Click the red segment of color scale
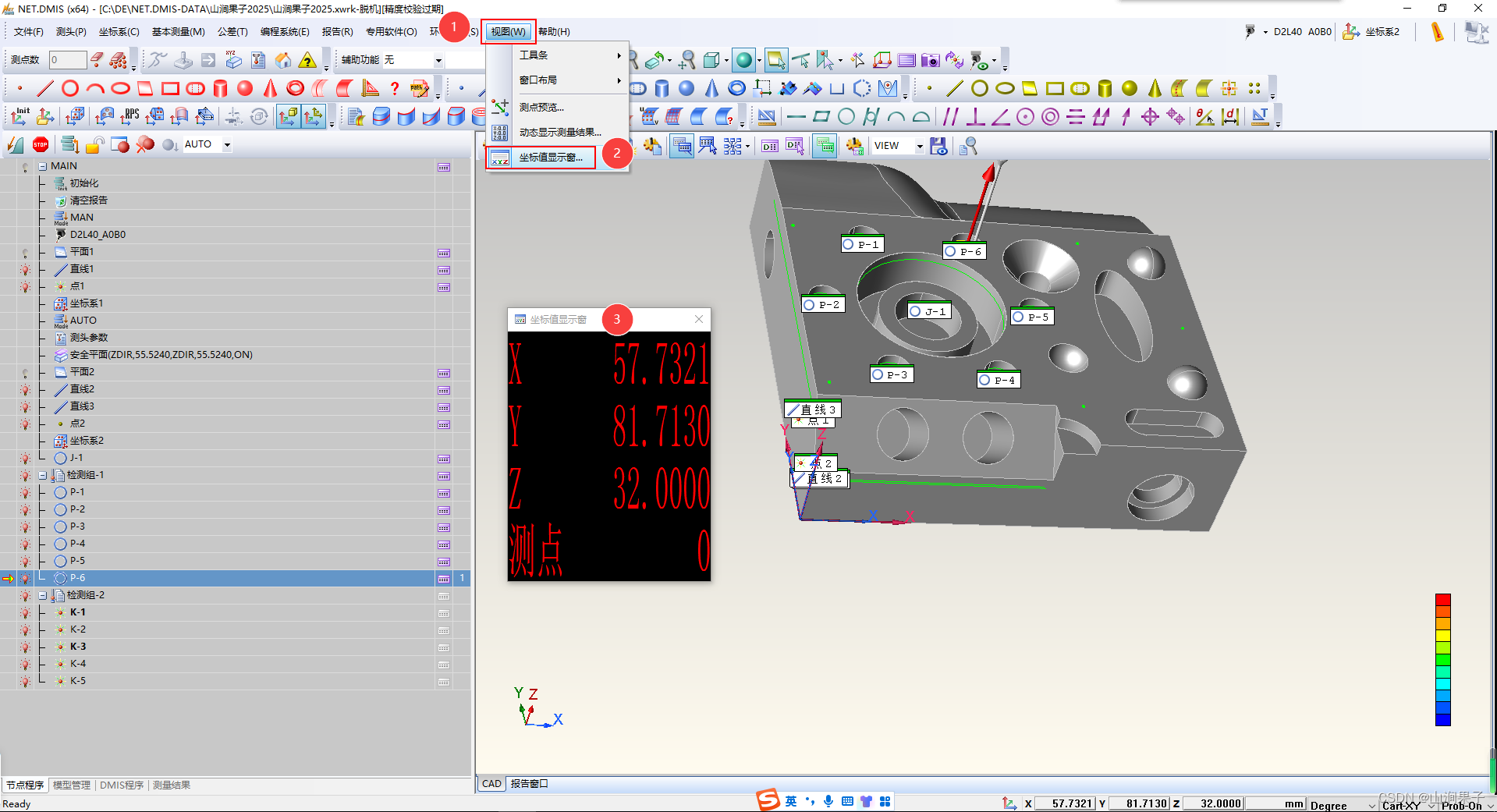This screenshot has width=1497, height=812. 1443,600
